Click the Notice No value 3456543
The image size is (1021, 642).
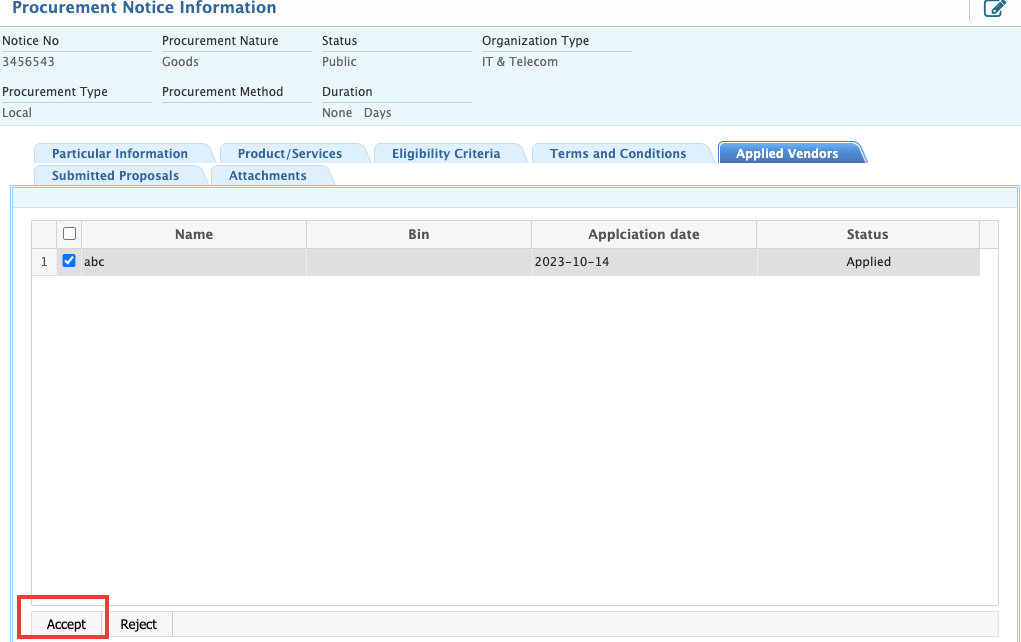pyautogui.click(x=28, y=61)
